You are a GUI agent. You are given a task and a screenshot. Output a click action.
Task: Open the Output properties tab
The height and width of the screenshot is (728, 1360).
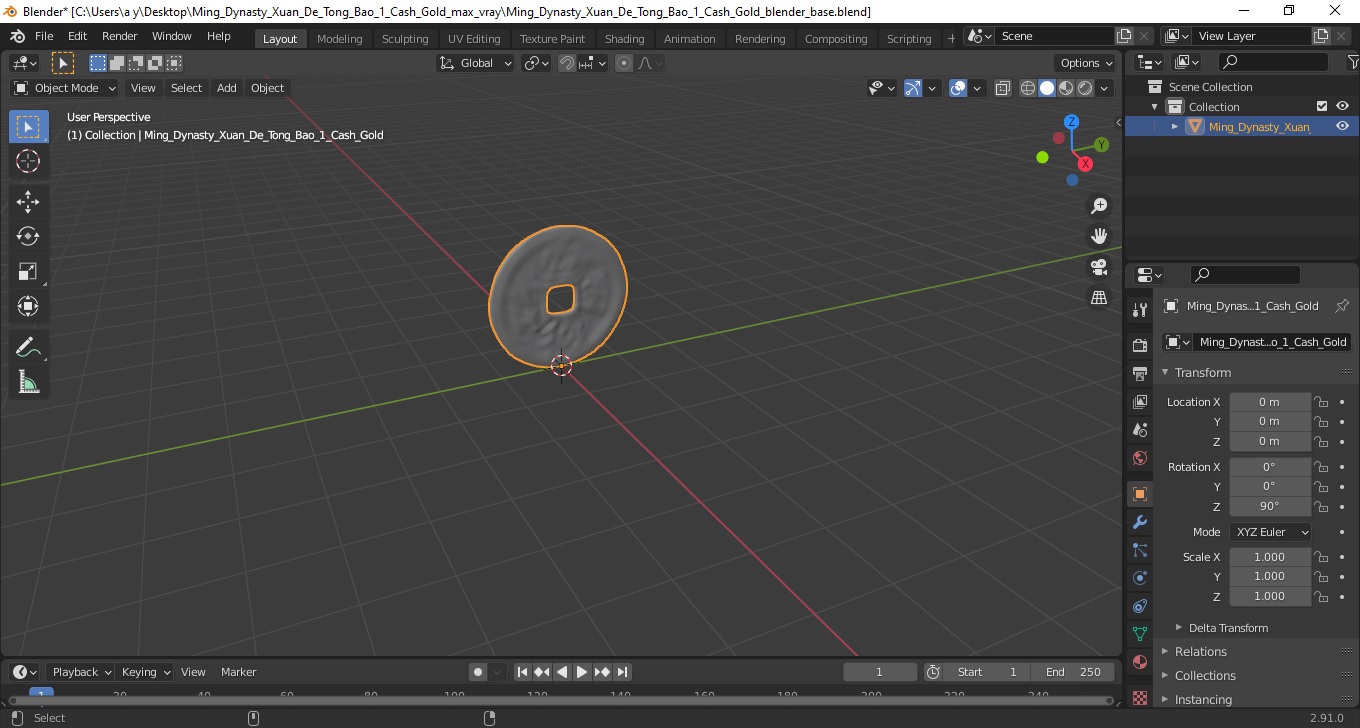click(x=1140, y=374)
